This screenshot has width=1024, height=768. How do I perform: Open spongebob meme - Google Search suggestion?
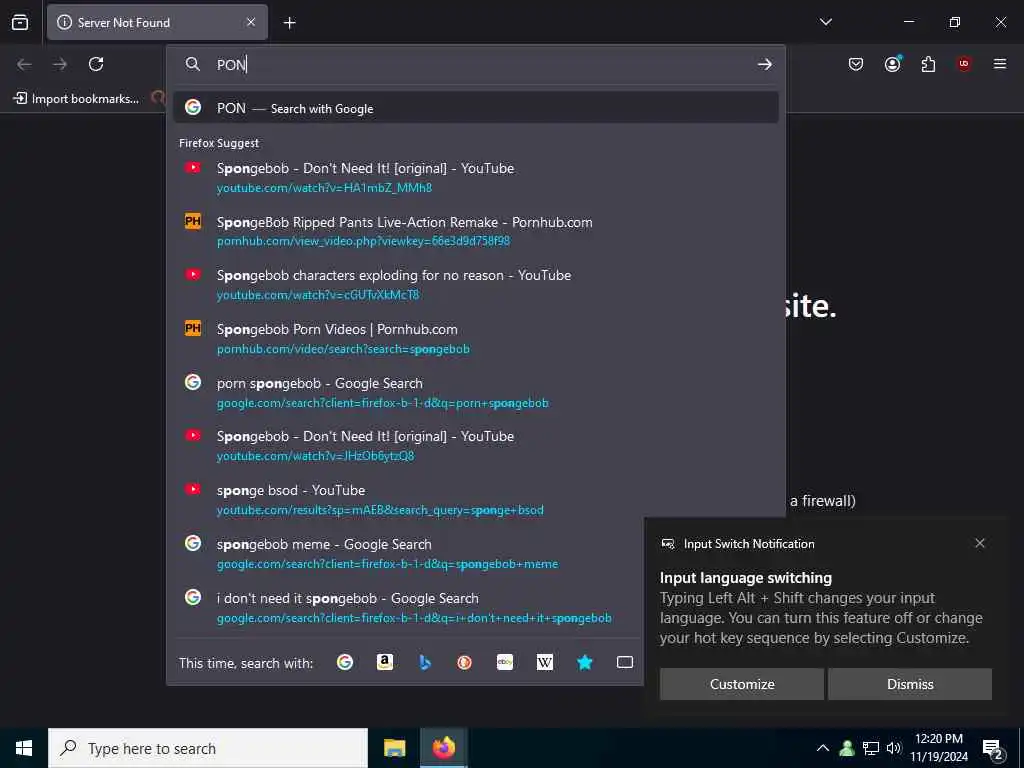(408, 554)
